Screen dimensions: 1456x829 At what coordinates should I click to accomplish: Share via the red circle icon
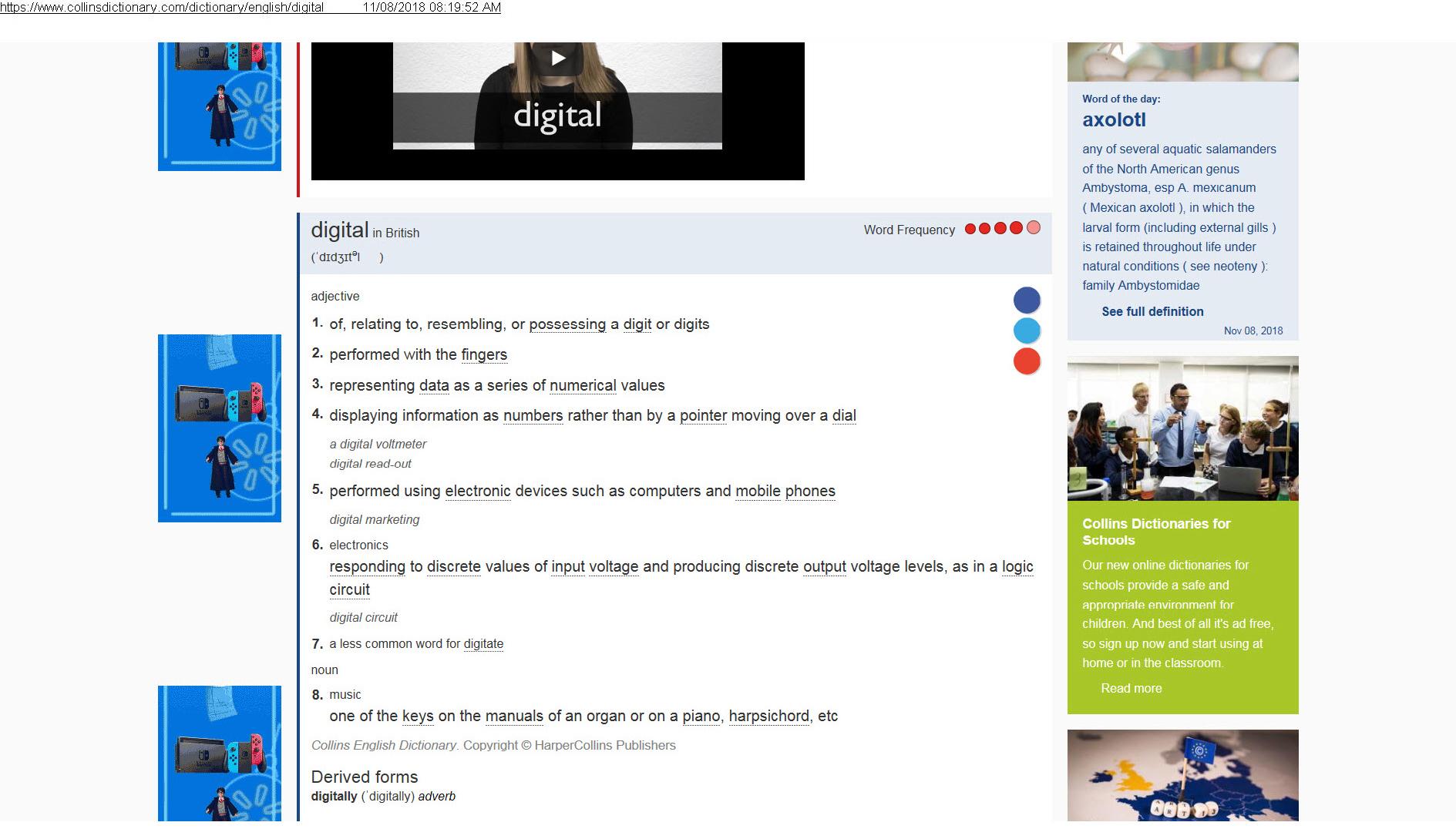coord(1027,361)
